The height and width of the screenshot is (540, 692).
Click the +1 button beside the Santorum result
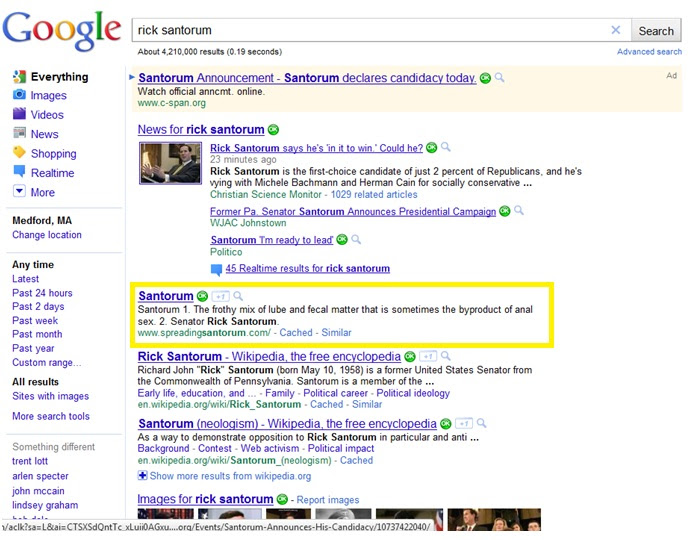point(220,296)
